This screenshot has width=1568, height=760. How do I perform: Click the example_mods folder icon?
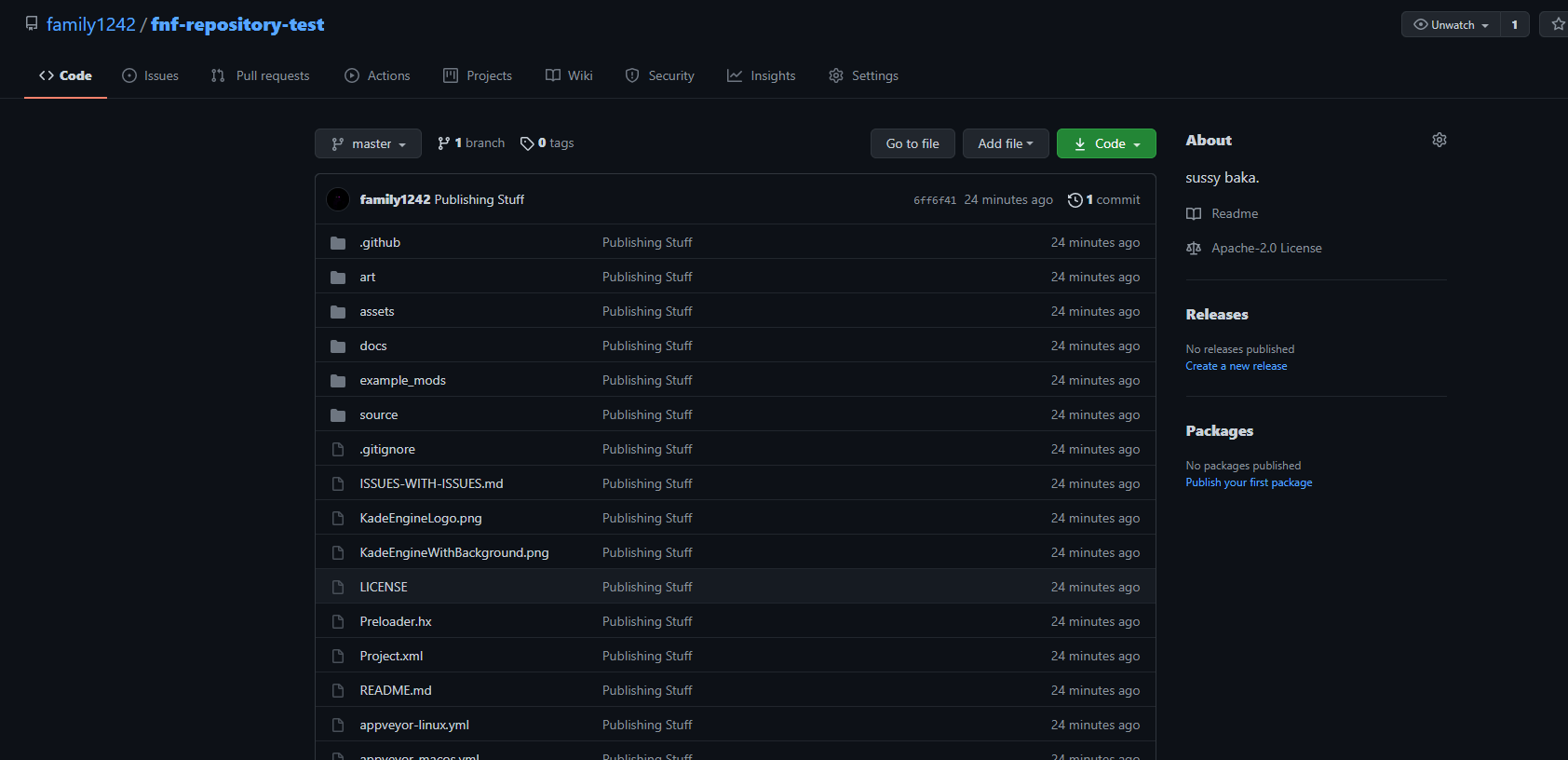[x=338, y=381]
